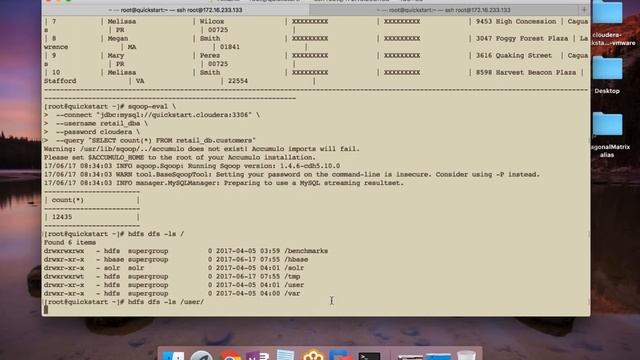Screen dimensions: 640x360
Task: Click the /user directory row
Action: pos(174,285)
